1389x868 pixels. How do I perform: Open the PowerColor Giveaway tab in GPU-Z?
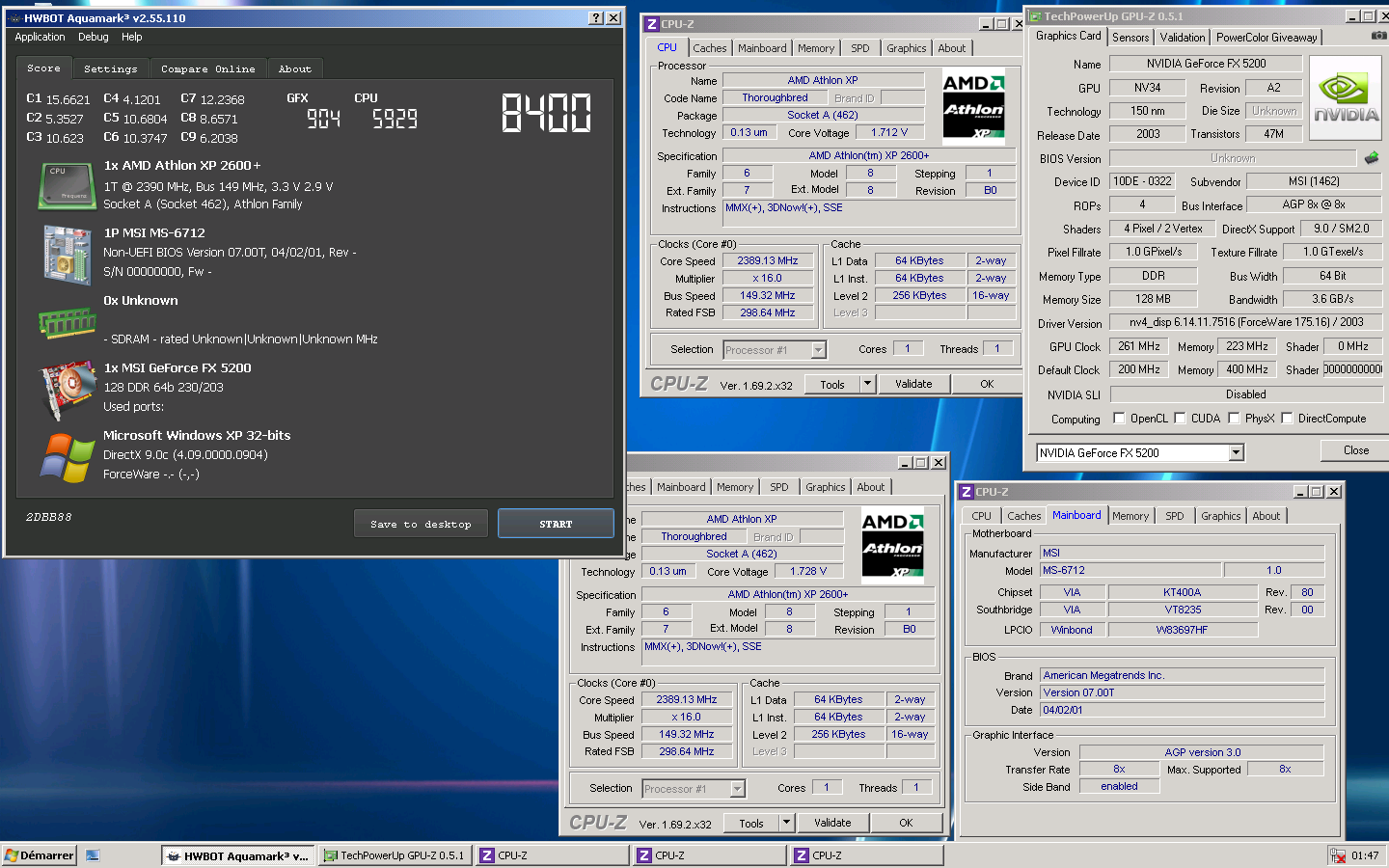(1266, 38)
